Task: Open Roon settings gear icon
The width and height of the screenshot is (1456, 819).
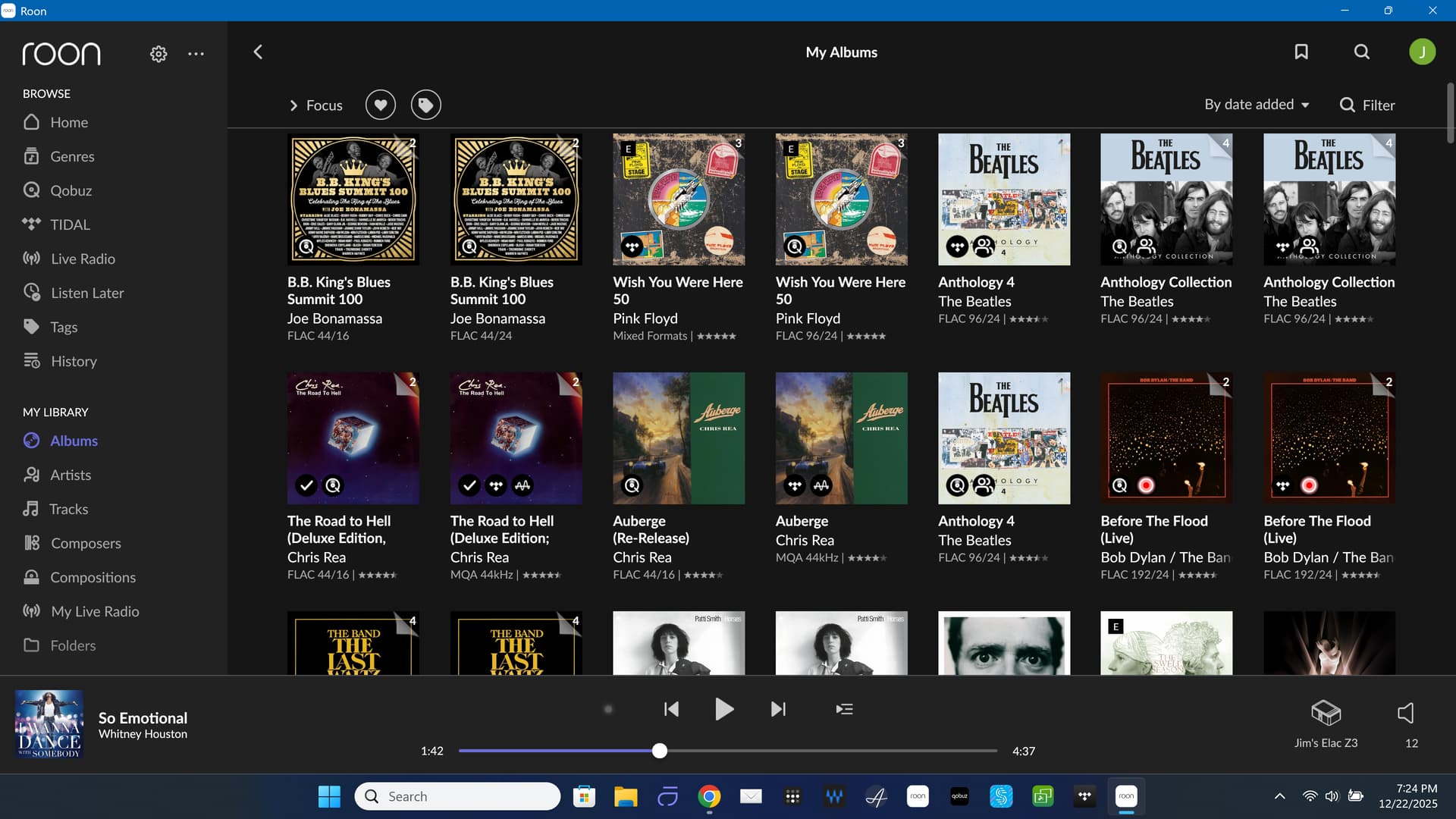Action: [158, 54]
